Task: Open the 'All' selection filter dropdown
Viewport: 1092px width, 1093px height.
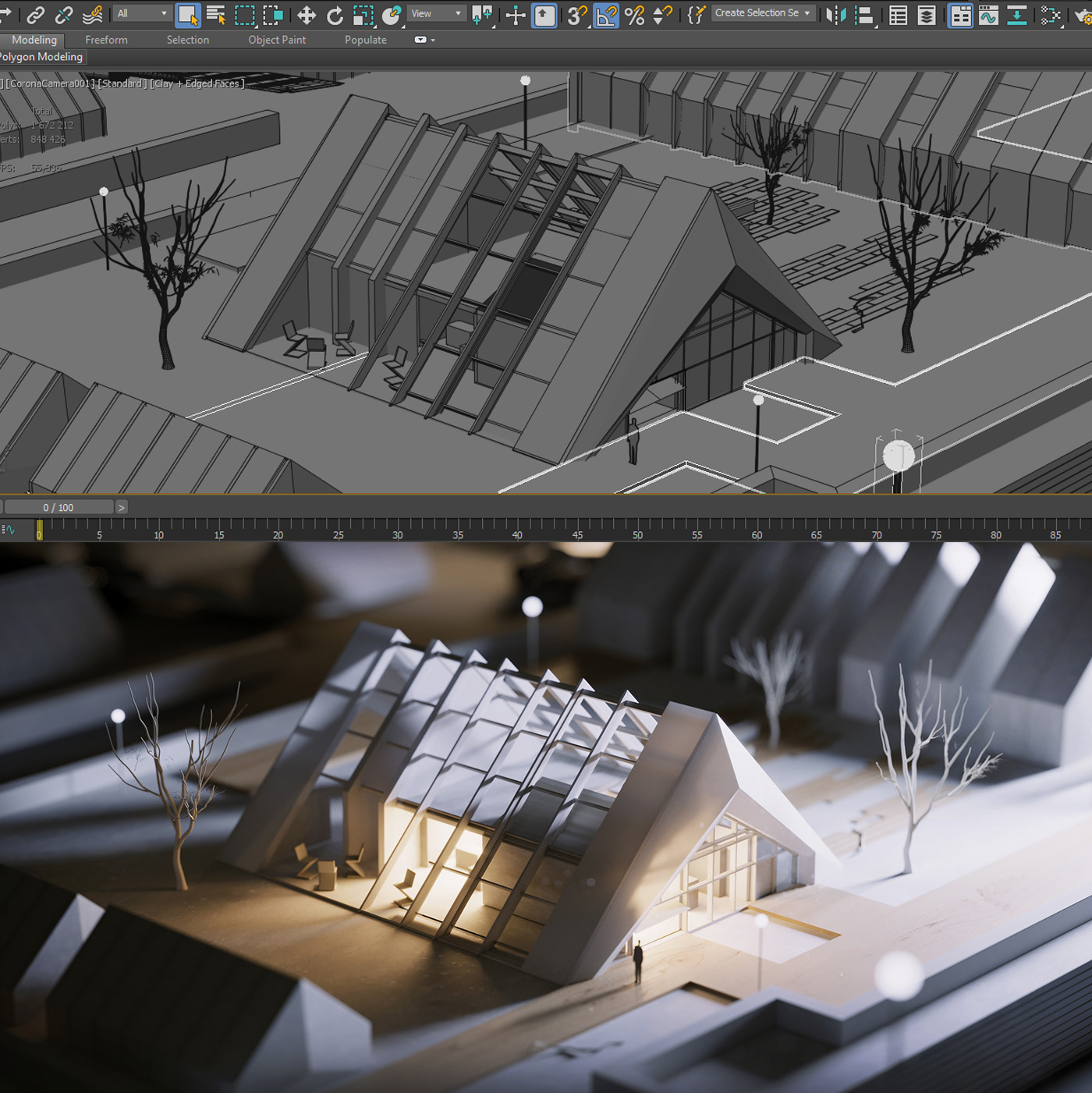Action: 142,13
